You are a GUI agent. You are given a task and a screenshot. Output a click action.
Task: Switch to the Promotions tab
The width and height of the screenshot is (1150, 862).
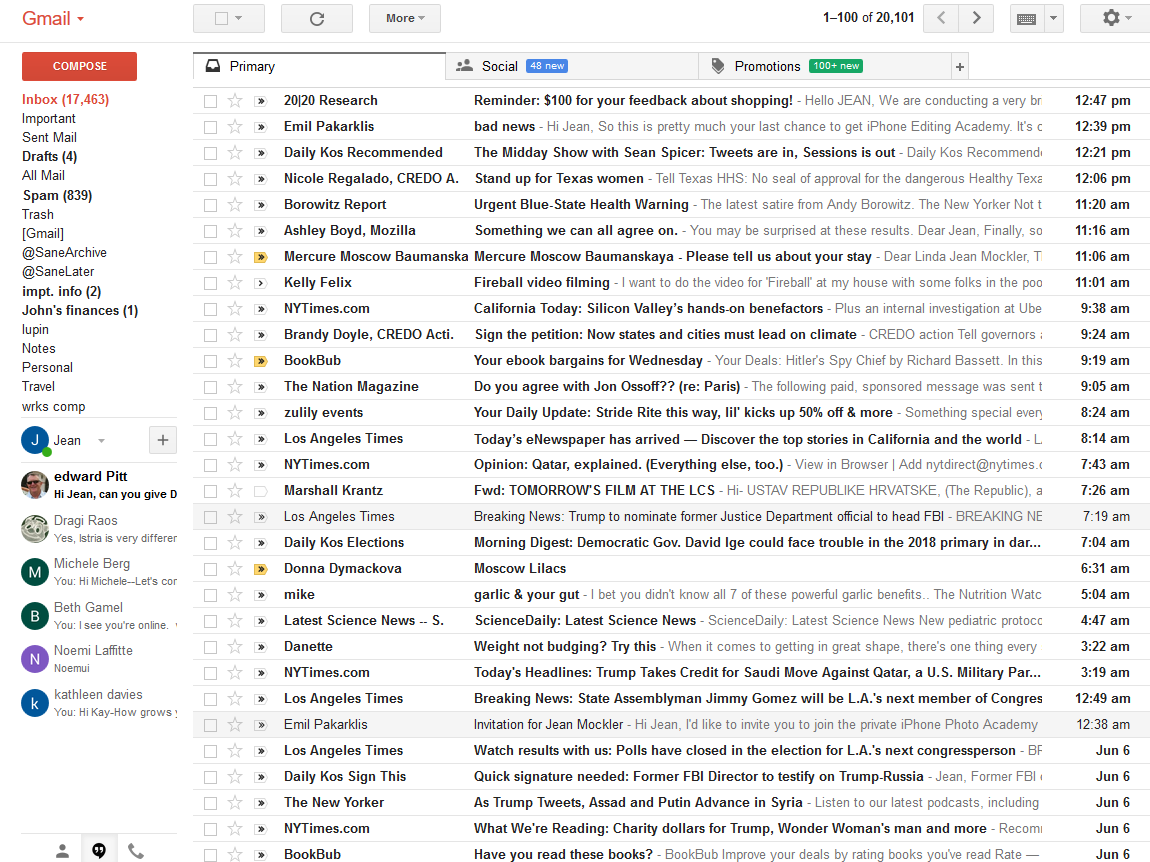point(824,67)
